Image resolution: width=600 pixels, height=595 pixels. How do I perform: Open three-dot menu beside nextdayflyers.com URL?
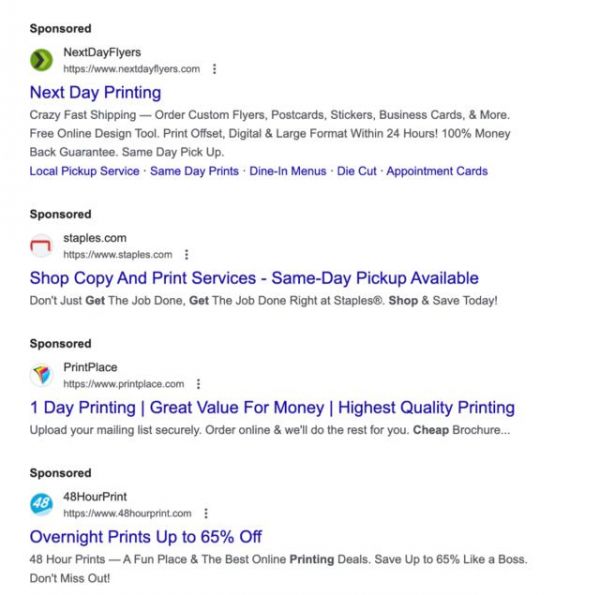(215, 69)
